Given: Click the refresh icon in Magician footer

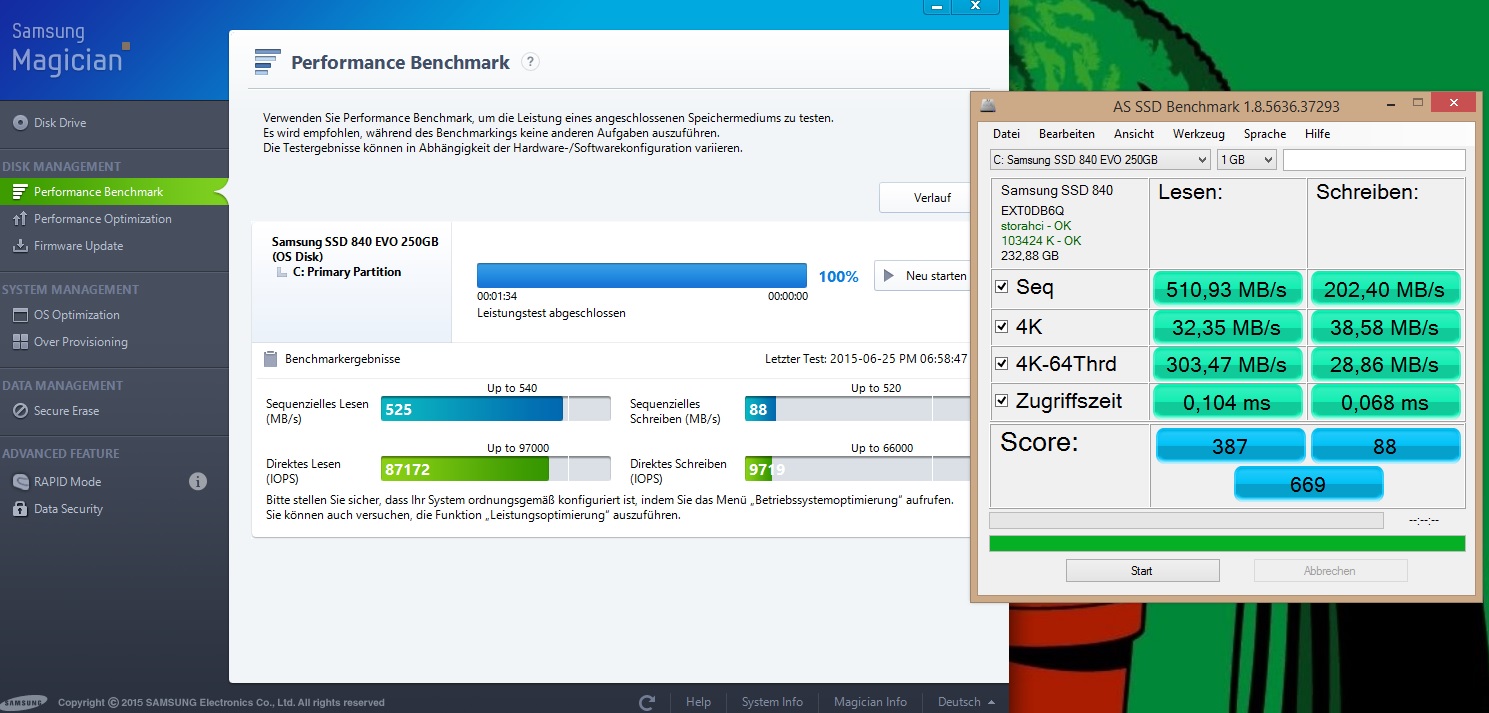Looking at the screenshot, I should pyautogui.click(x=647, y=702).
